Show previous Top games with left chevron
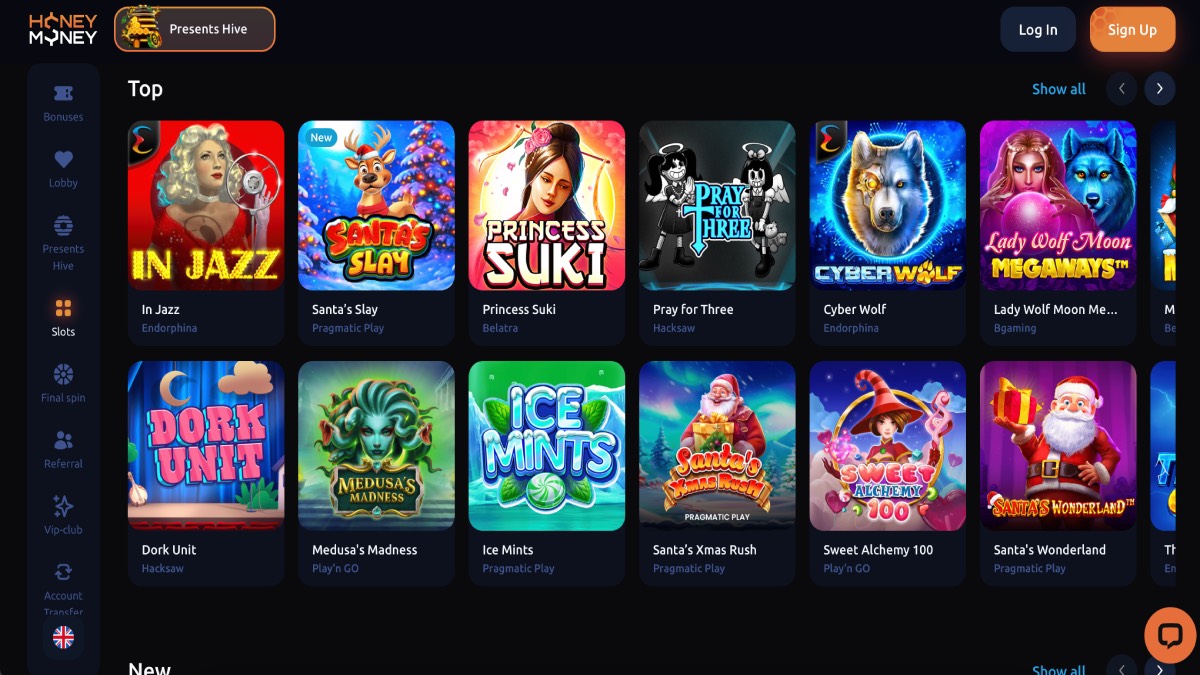Screen dimensions: 1200x675 click(x=1122, y=88)
